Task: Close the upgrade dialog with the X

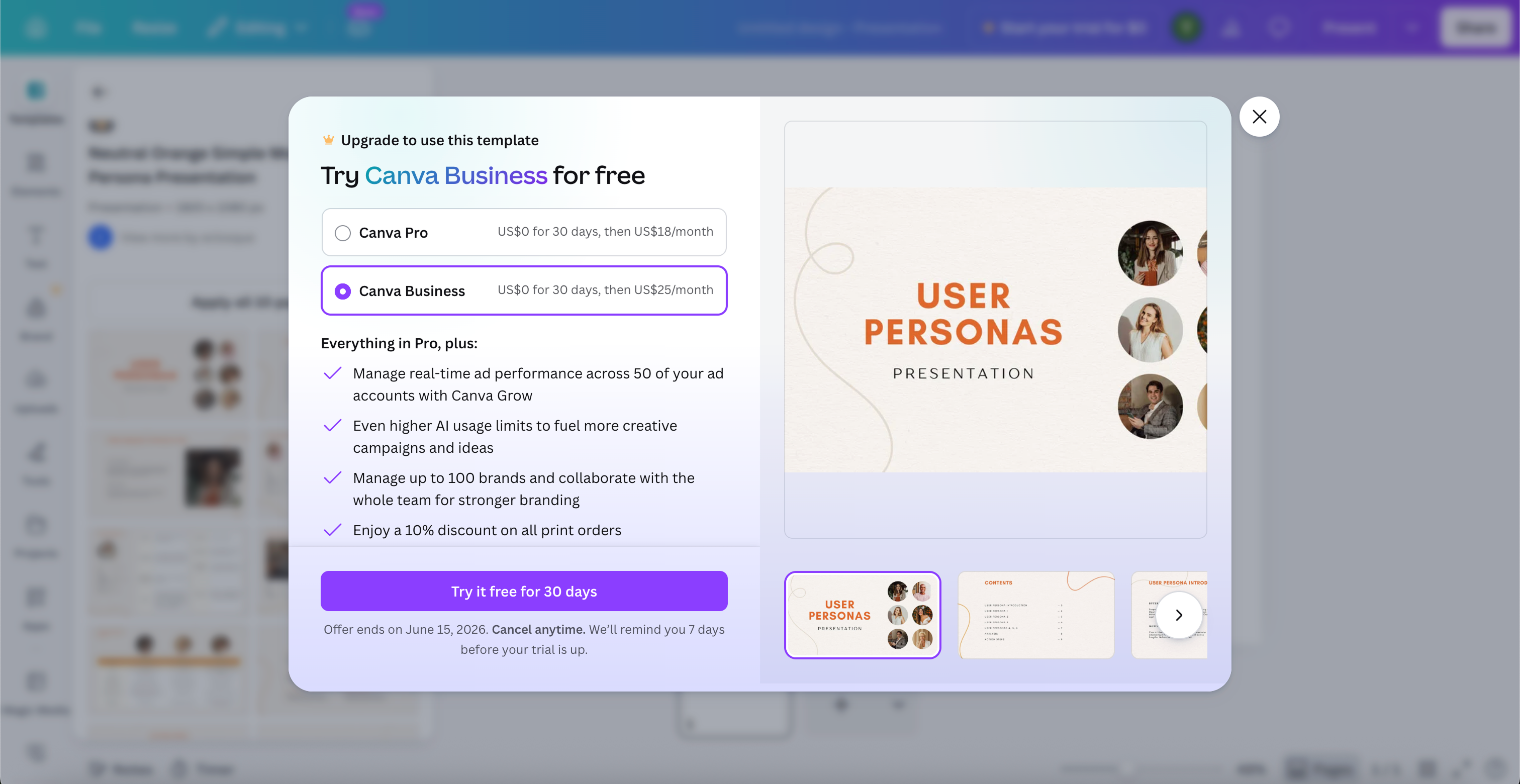Action: click(x=1259, y=117)
